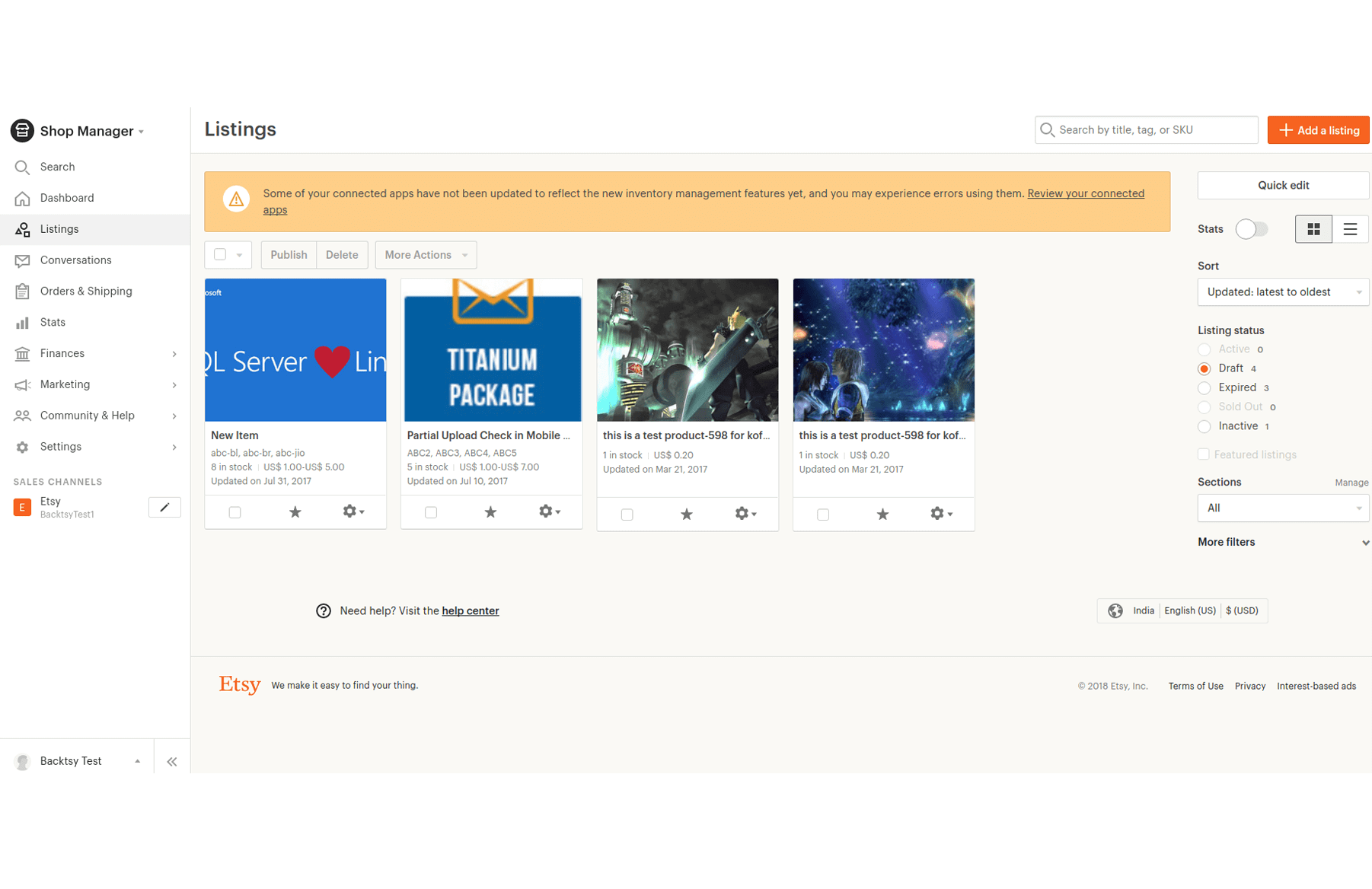
Task: Click the Listings icon in sidebar
Action: click(x=22, y=229)
